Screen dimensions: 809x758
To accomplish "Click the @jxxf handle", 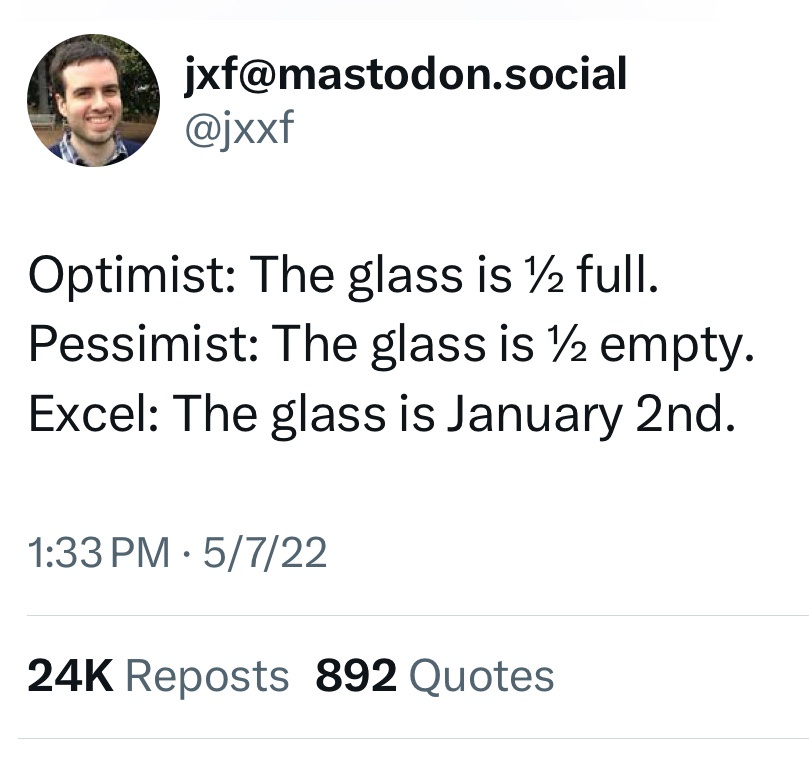I will (239, 127).
